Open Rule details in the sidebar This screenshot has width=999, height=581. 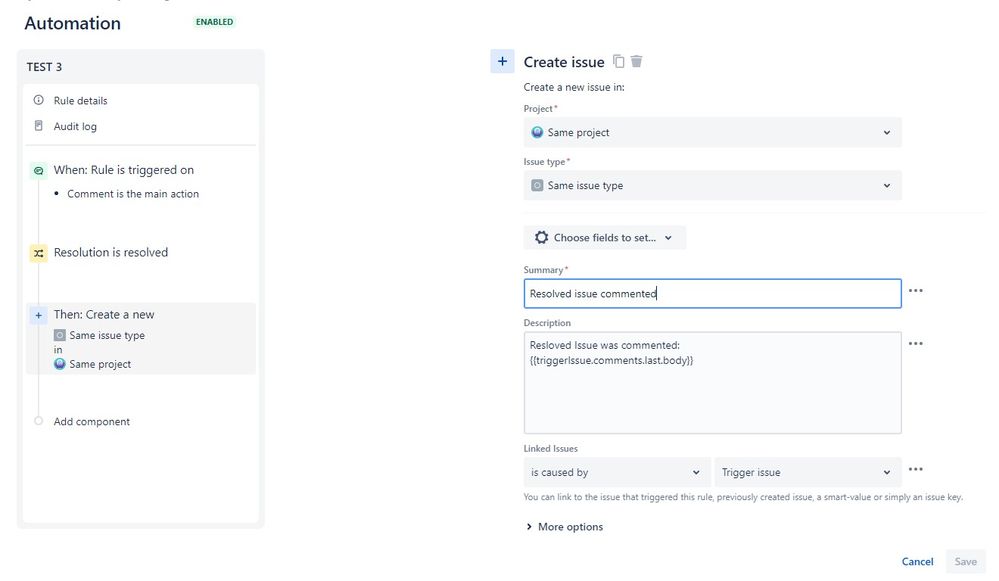tap(80, 101)
